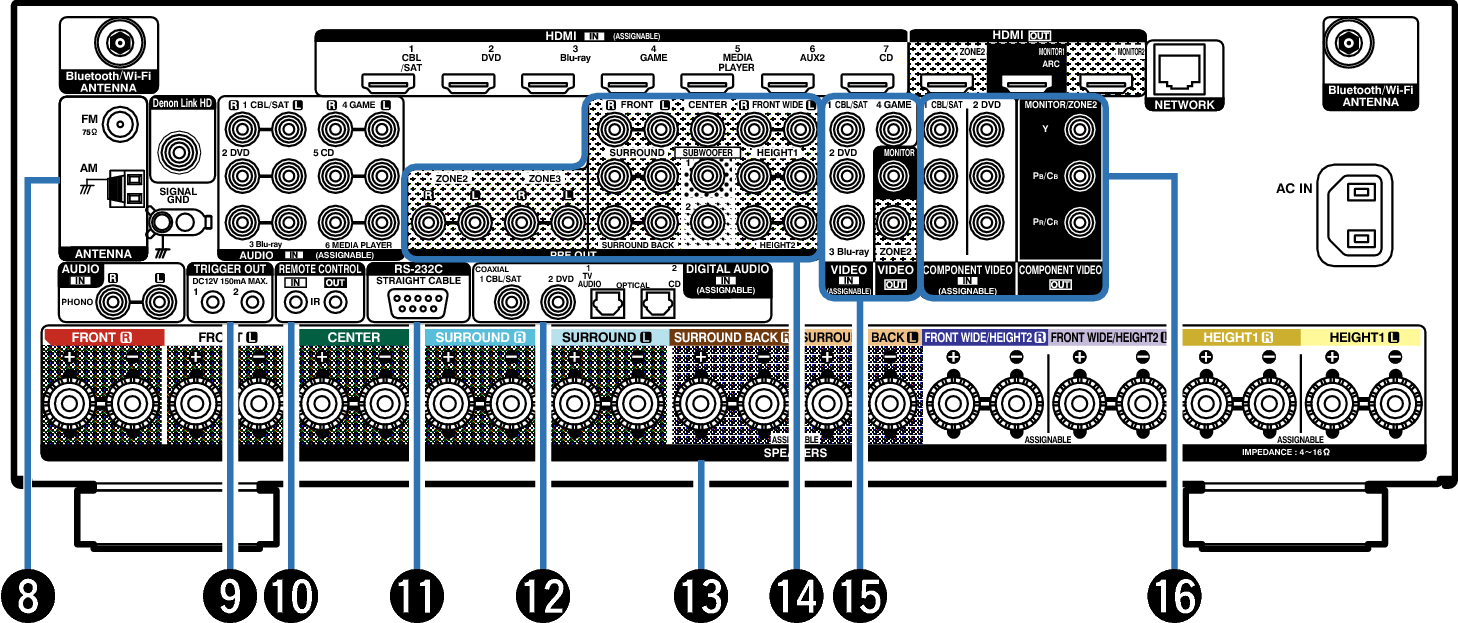Click the red FRONT R speaker label

[x=102, y=338]
